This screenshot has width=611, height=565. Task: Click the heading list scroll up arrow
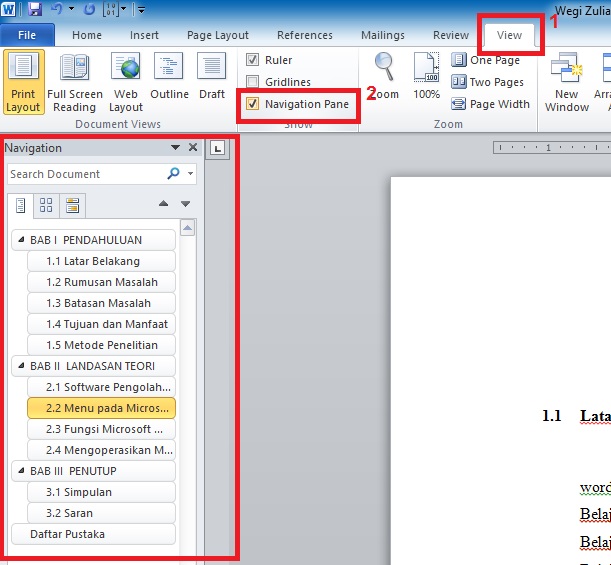[188, 228]
